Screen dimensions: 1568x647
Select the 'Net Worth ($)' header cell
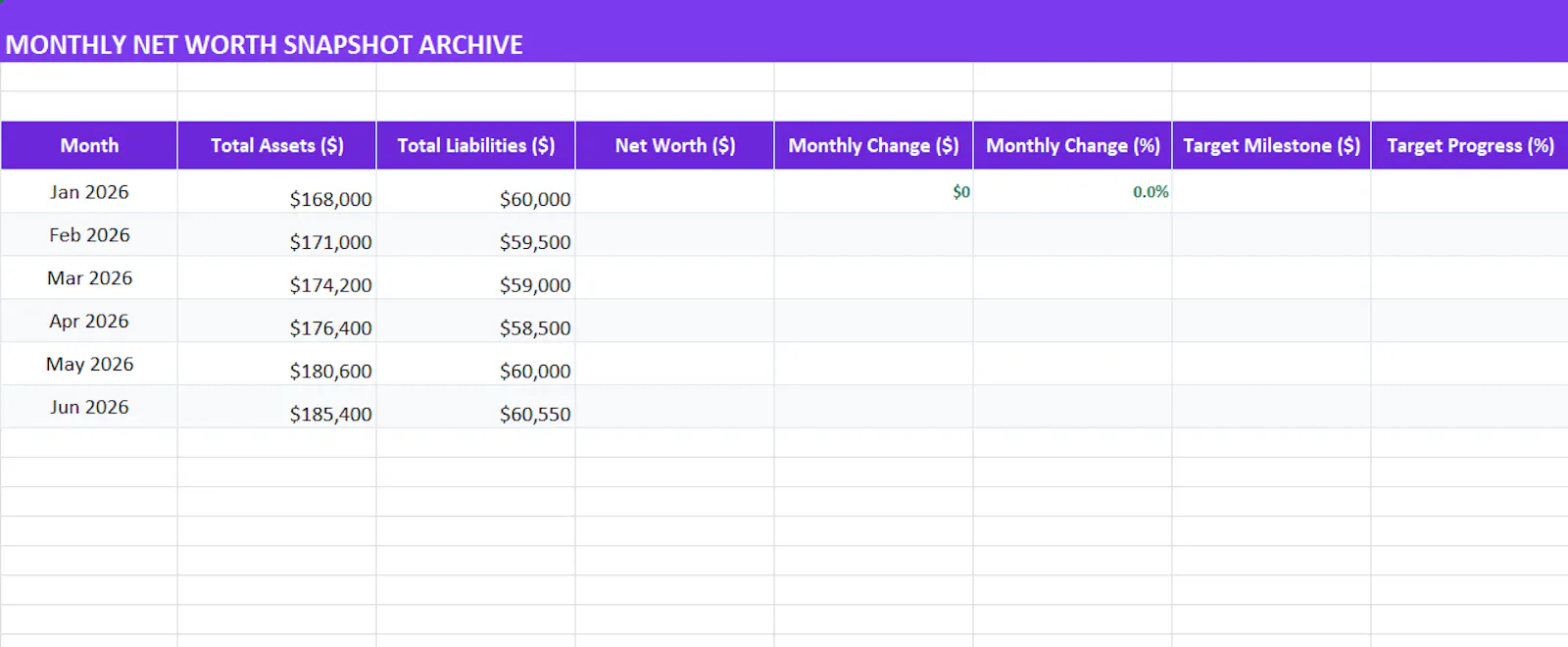(675, 145)
